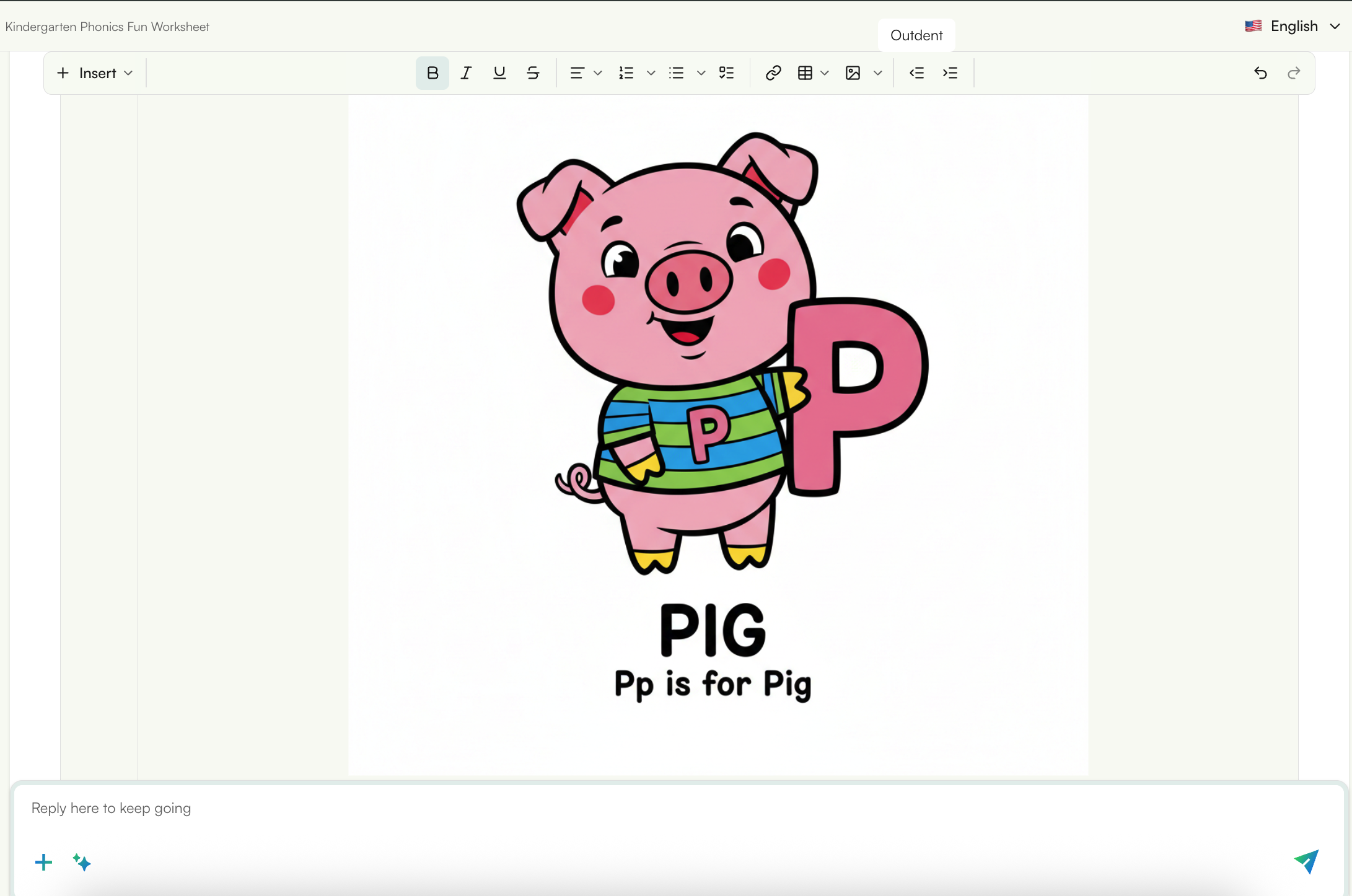
Task: Indent the current paragraph
Action: [950, 72]
